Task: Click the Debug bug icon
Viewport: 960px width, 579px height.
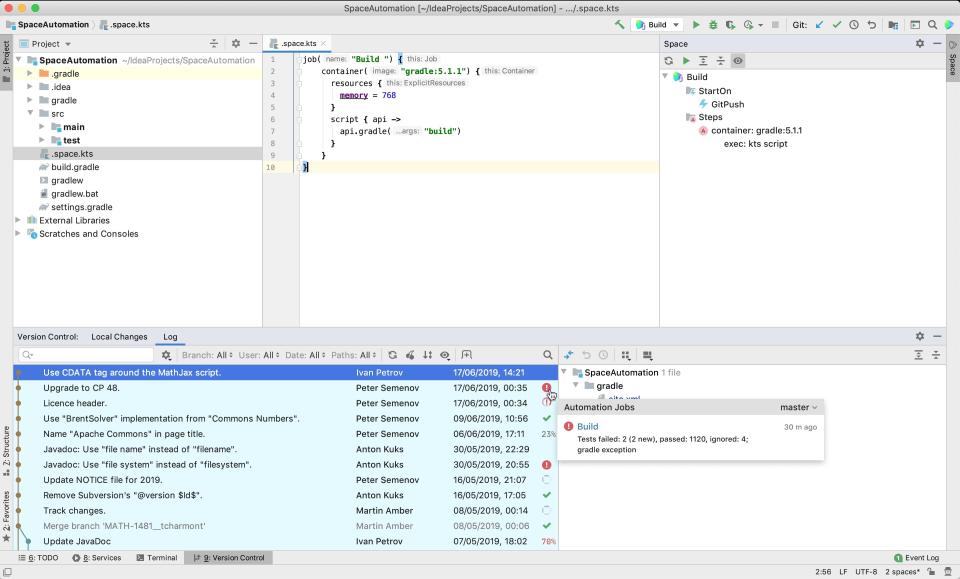Action: pos(713,24)
